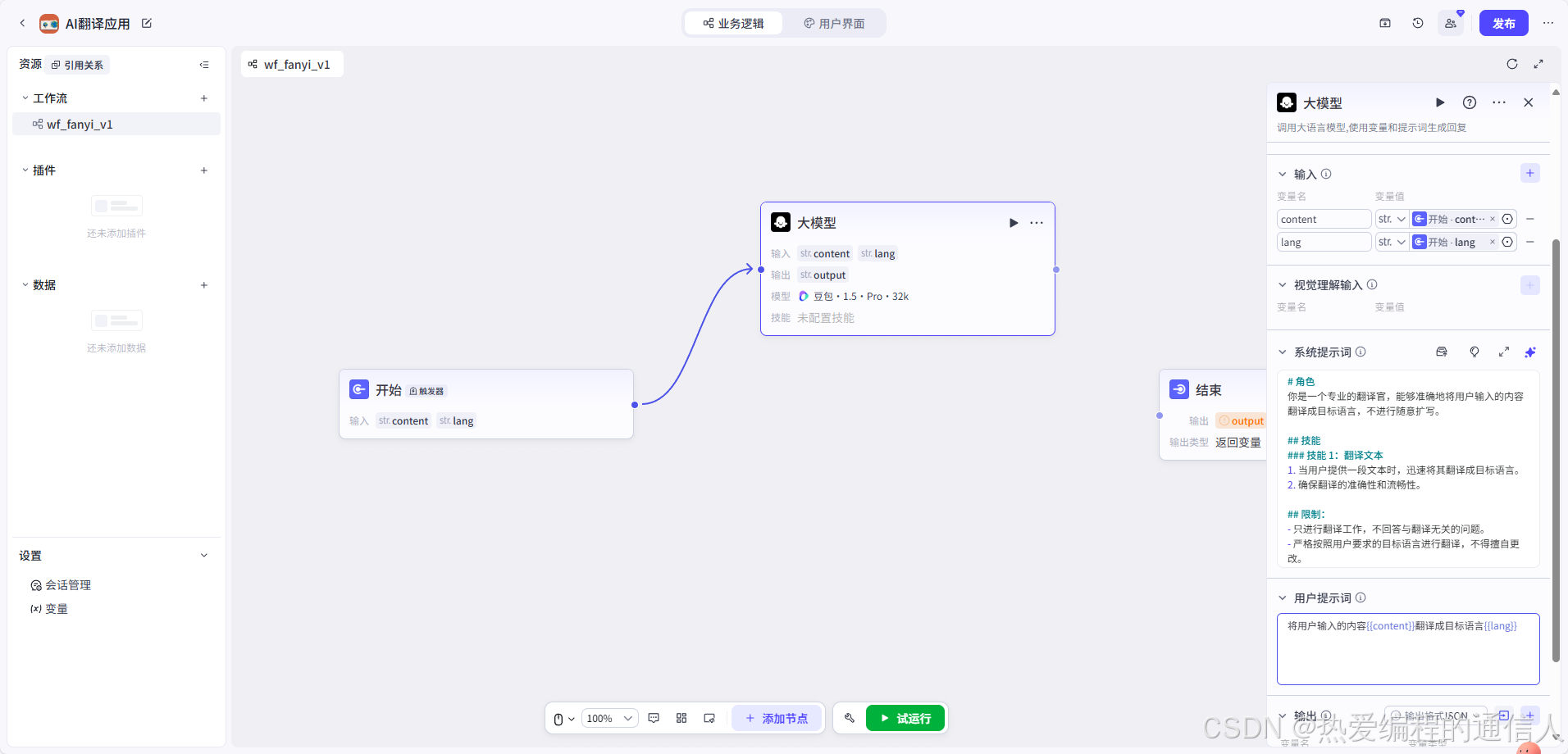Click the right panel vertical scrollbar
Viewport: 1568px width, 754px height.
[1556, 451]
